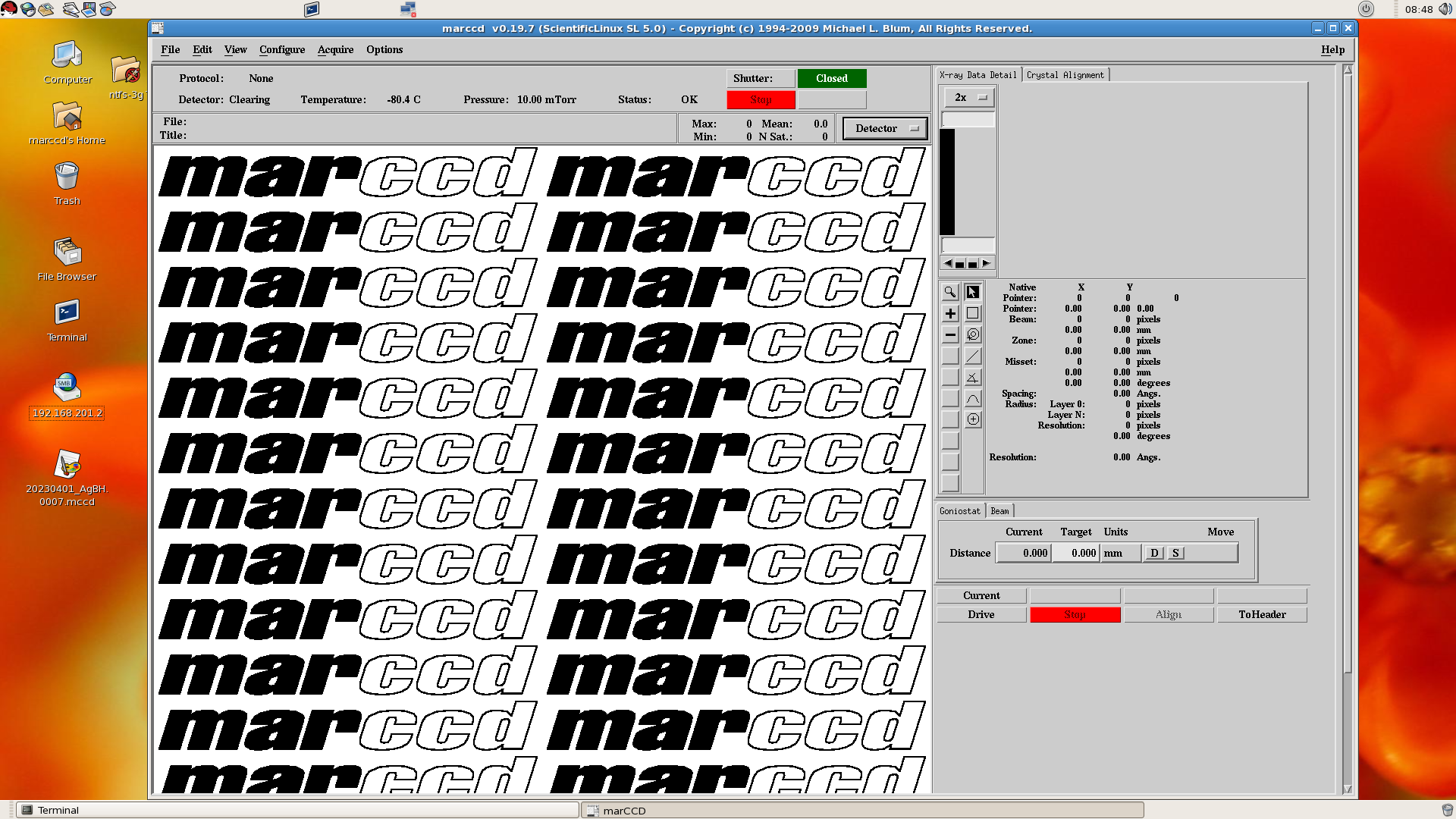
Task: Open marccd's Home folder icon
Action: [67, 123]
